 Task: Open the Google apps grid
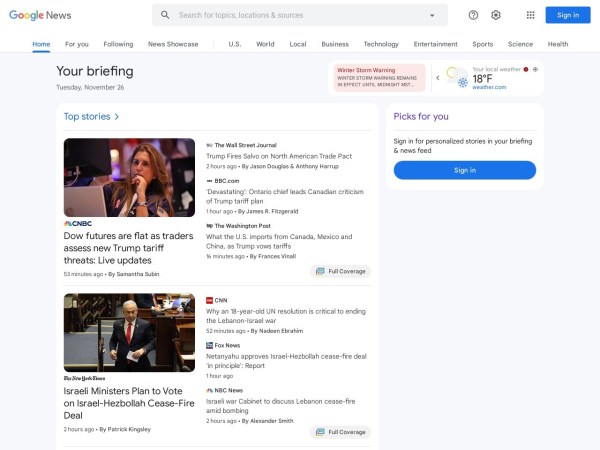click(530, 15)
